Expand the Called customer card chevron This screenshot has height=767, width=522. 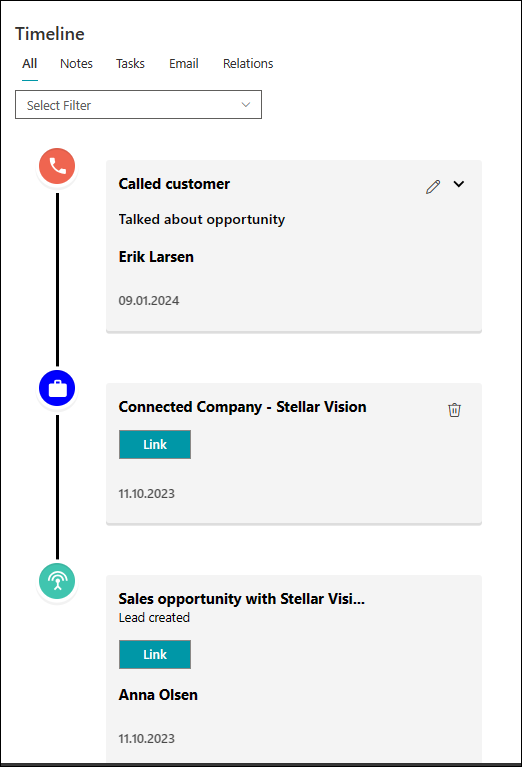459,184
